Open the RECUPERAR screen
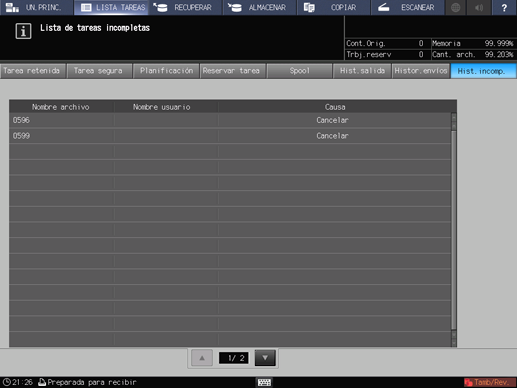This screenshot has height=388, width=517. pos(185,7)
